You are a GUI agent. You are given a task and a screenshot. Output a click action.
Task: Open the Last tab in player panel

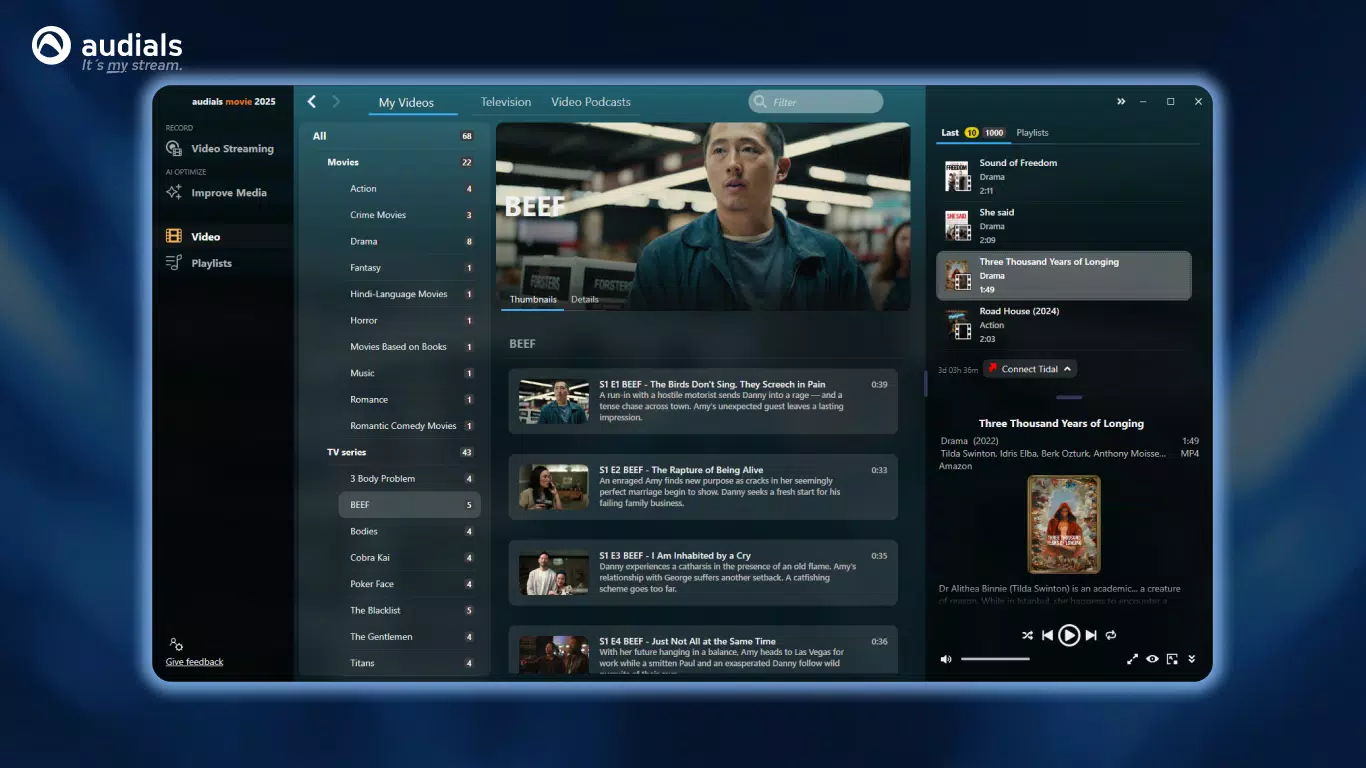[x=950, y=132]
